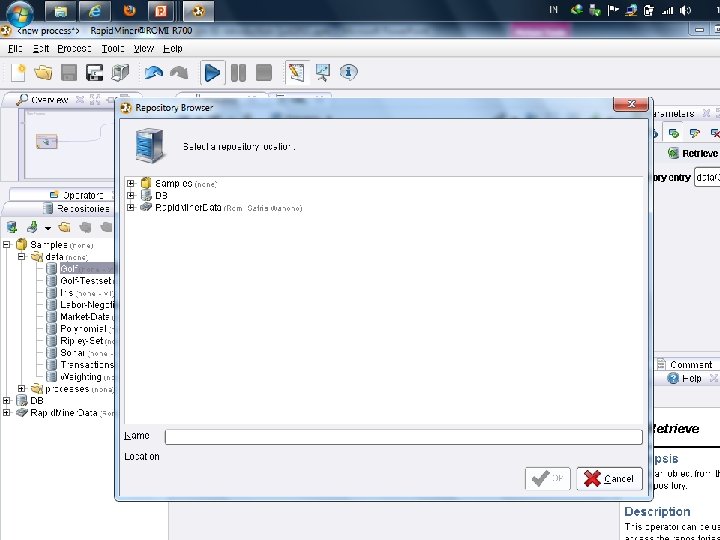This screenshot has height=540, width=720.
Task: Launch Internet Explorer from the taskbar
Action: coord(95,11)
